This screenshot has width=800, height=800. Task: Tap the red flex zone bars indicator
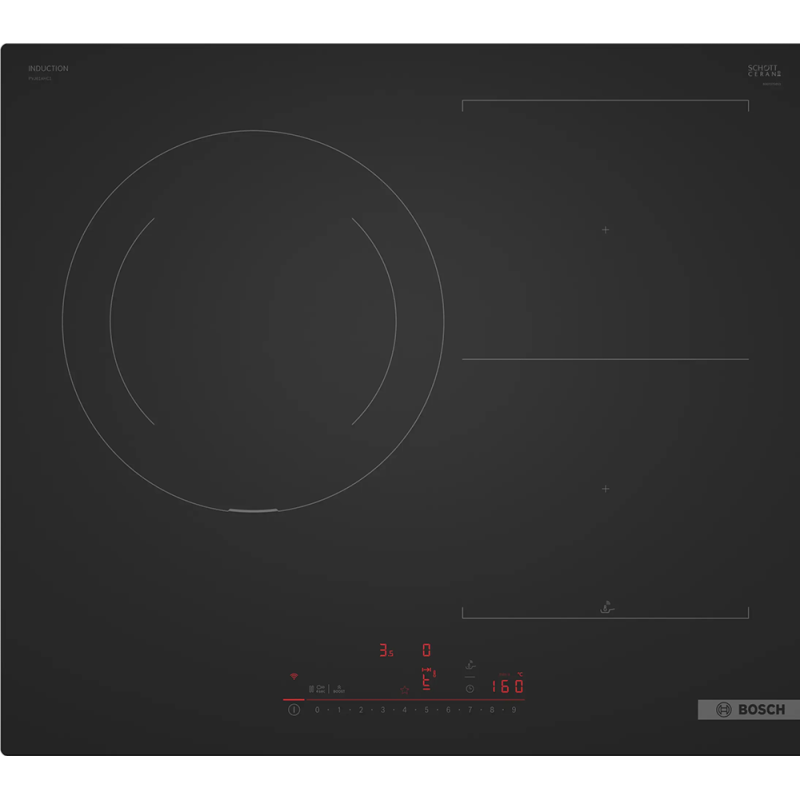427,682
